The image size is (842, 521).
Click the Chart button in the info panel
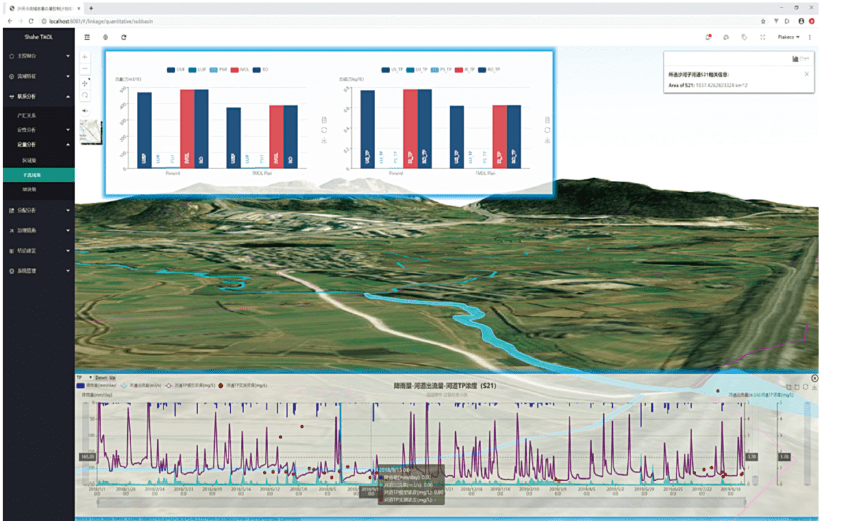click(x=800, y=59)
